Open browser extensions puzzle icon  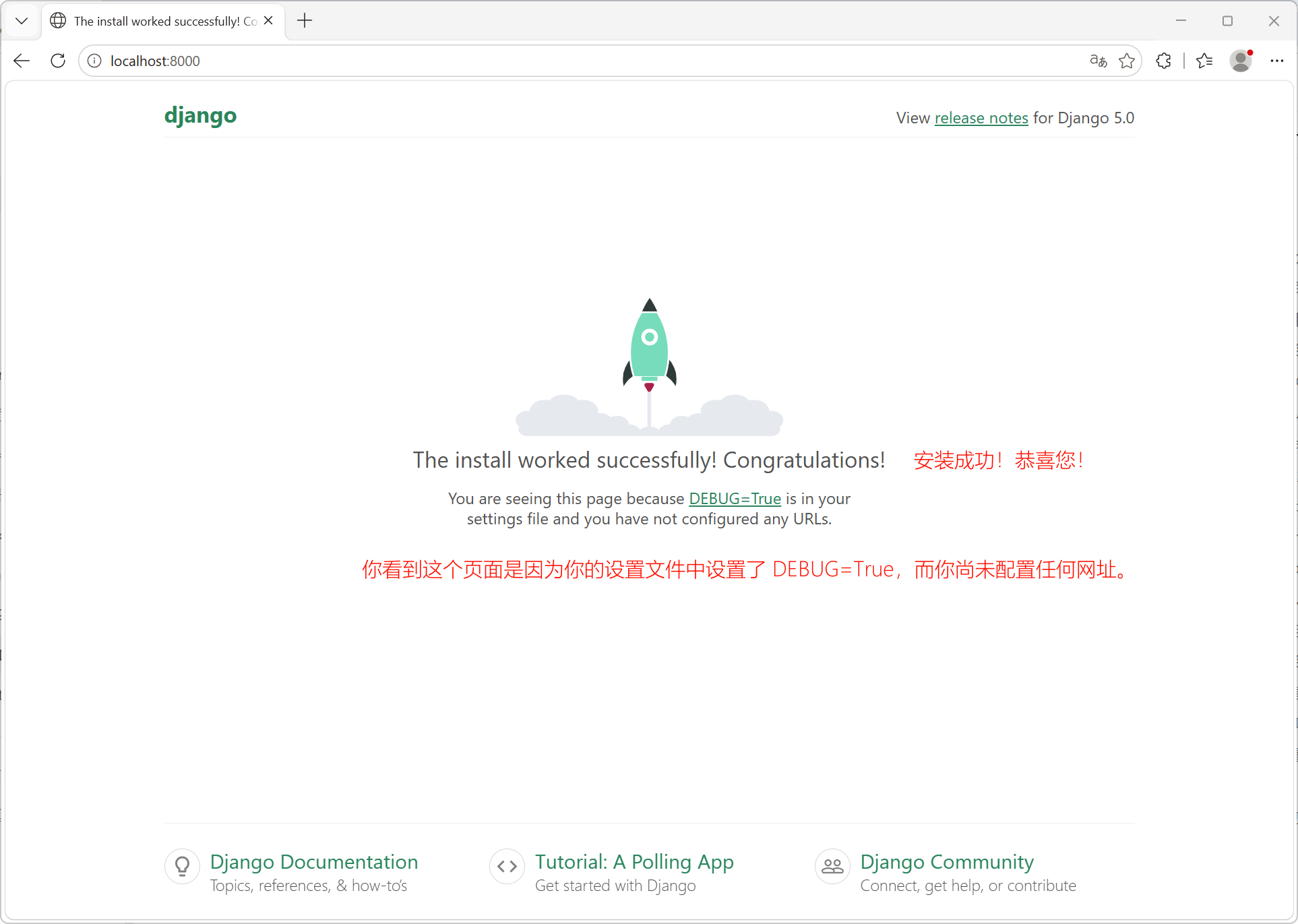(1164, 61)
